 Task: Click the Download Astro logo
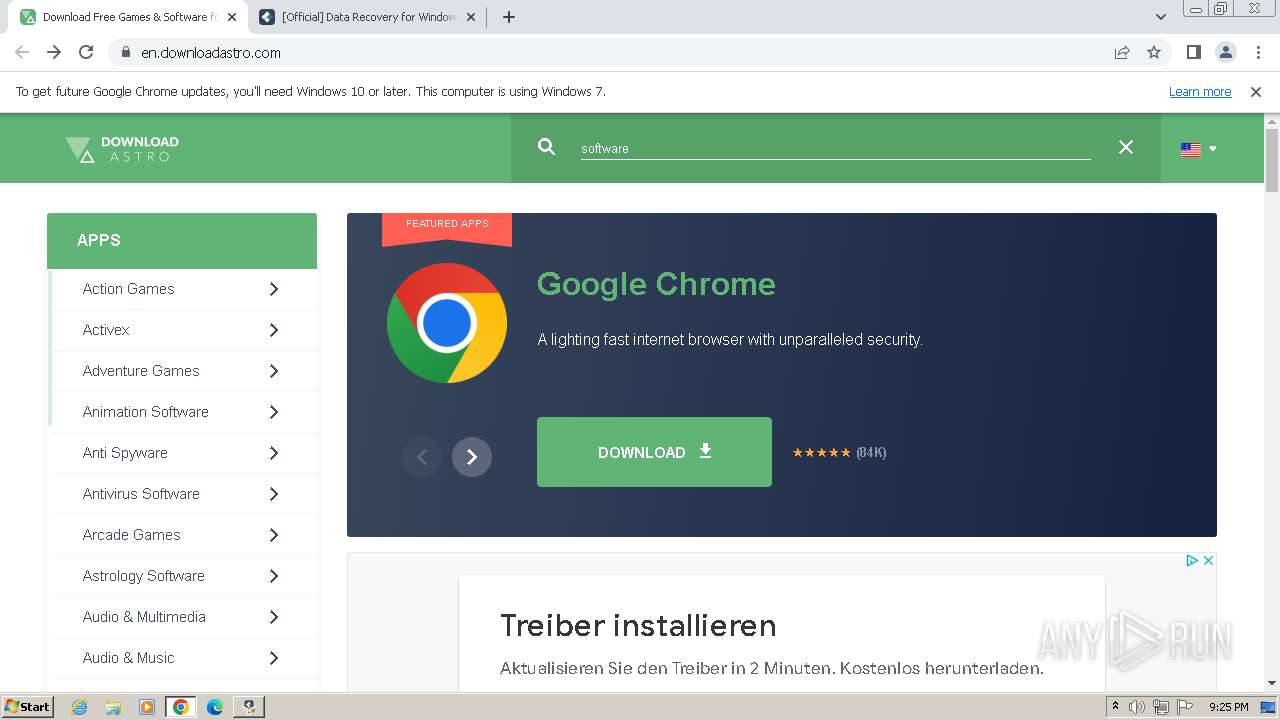coord(122,149)
